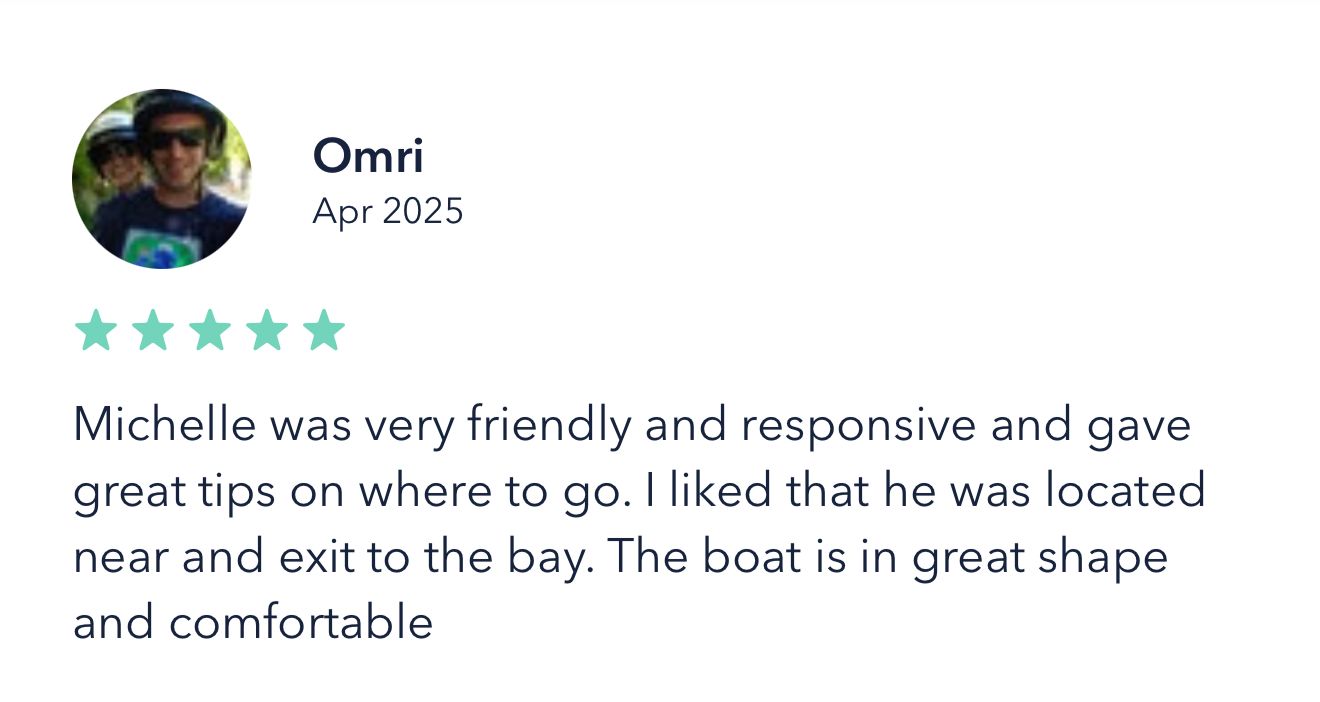
Task: Click the word "liked" in the review
Action: (x=716, y=491)
